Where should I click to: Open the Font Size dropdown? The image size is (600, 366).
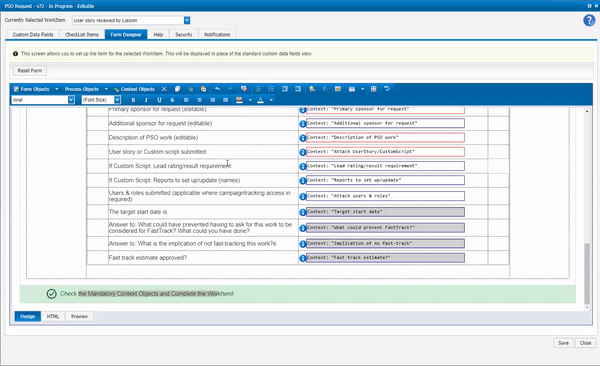tap(117, 100)
